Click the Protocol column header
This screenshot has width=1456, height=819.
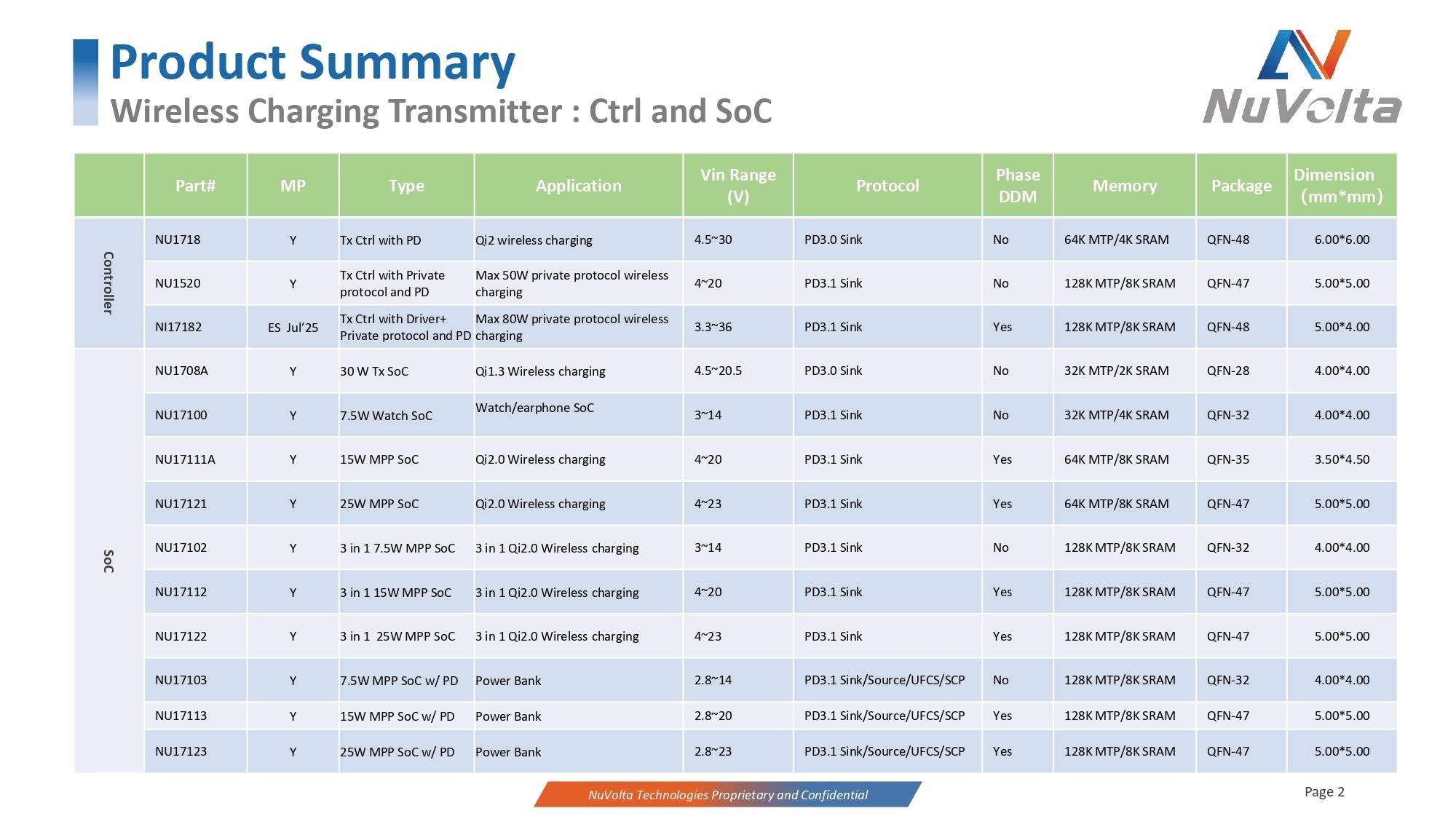pos(887,186)
